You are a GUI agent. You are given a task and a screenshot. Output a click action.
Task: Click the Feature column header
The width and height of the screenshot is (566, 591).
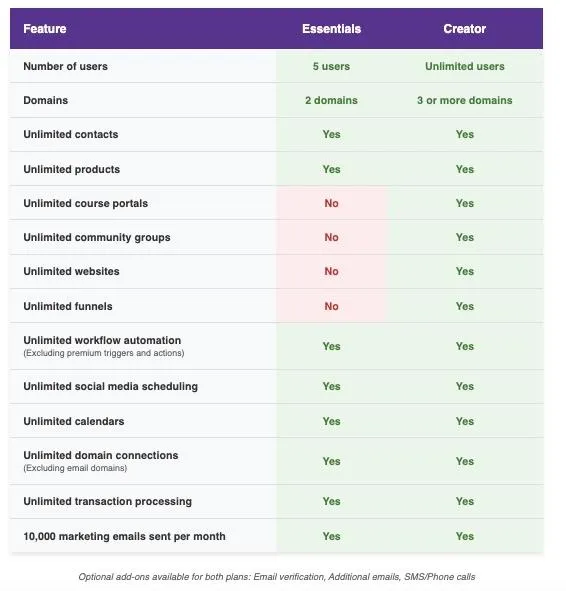coord(44,29)
